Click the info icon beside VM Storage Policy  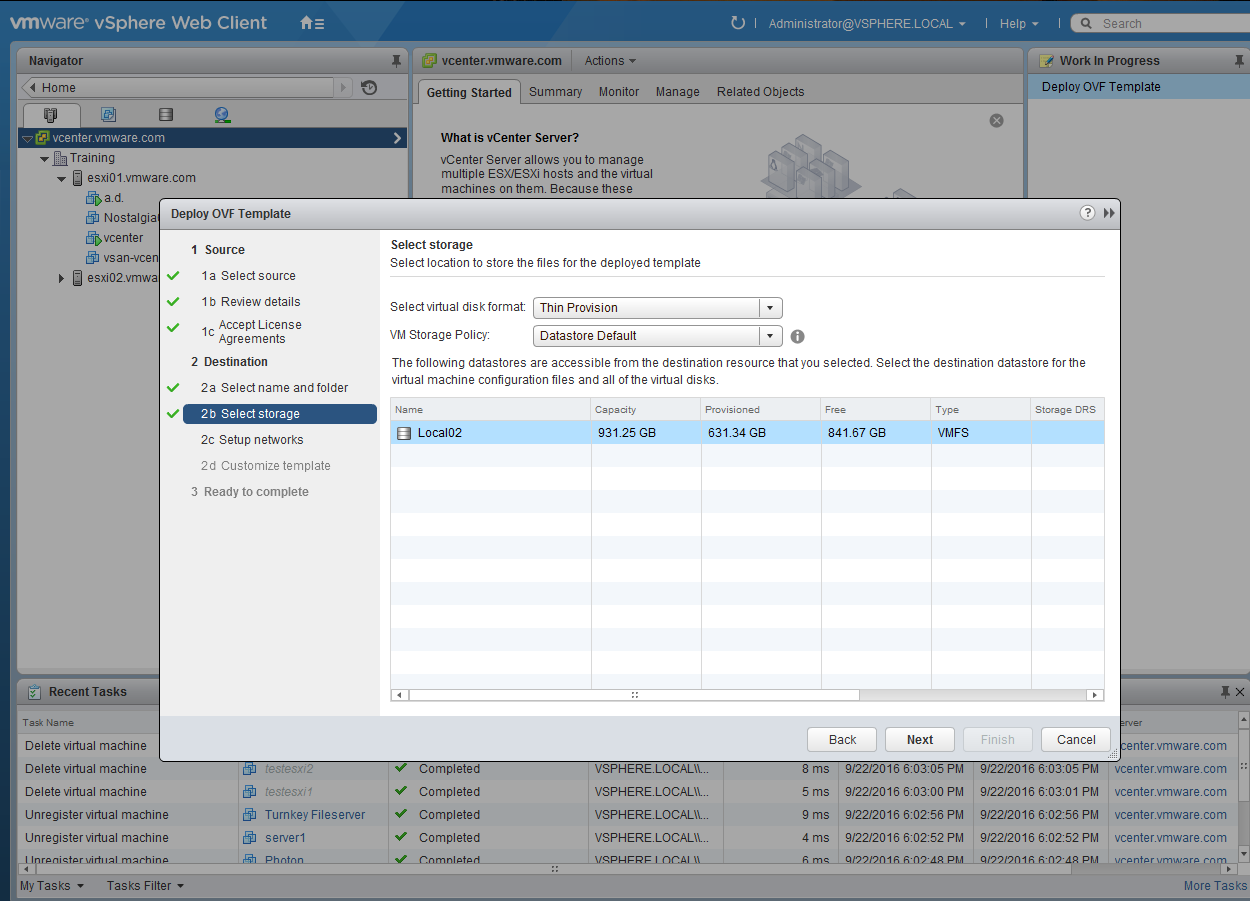[798, 336]
